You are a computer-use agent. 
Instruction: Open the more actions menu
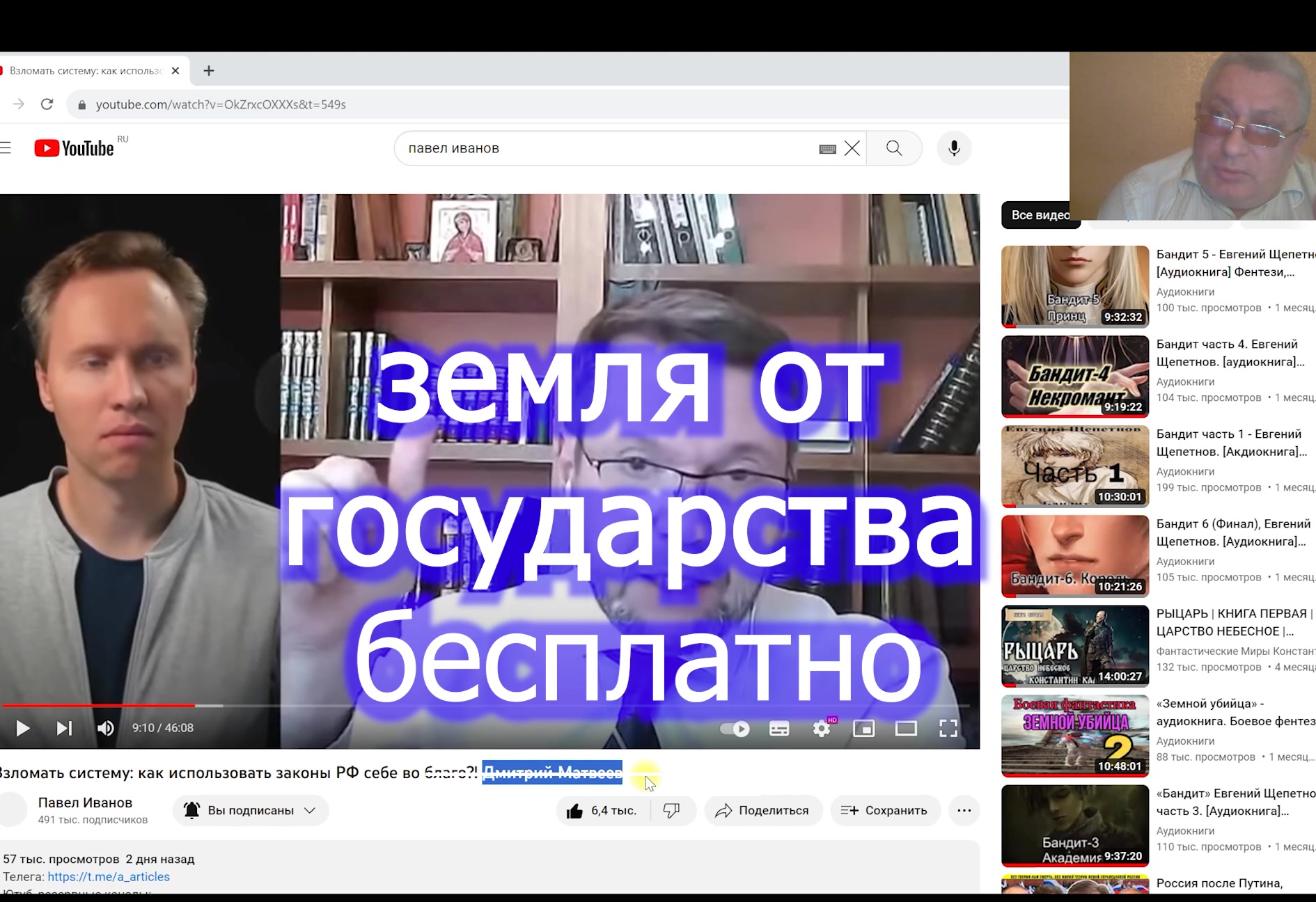click(964, 810)
